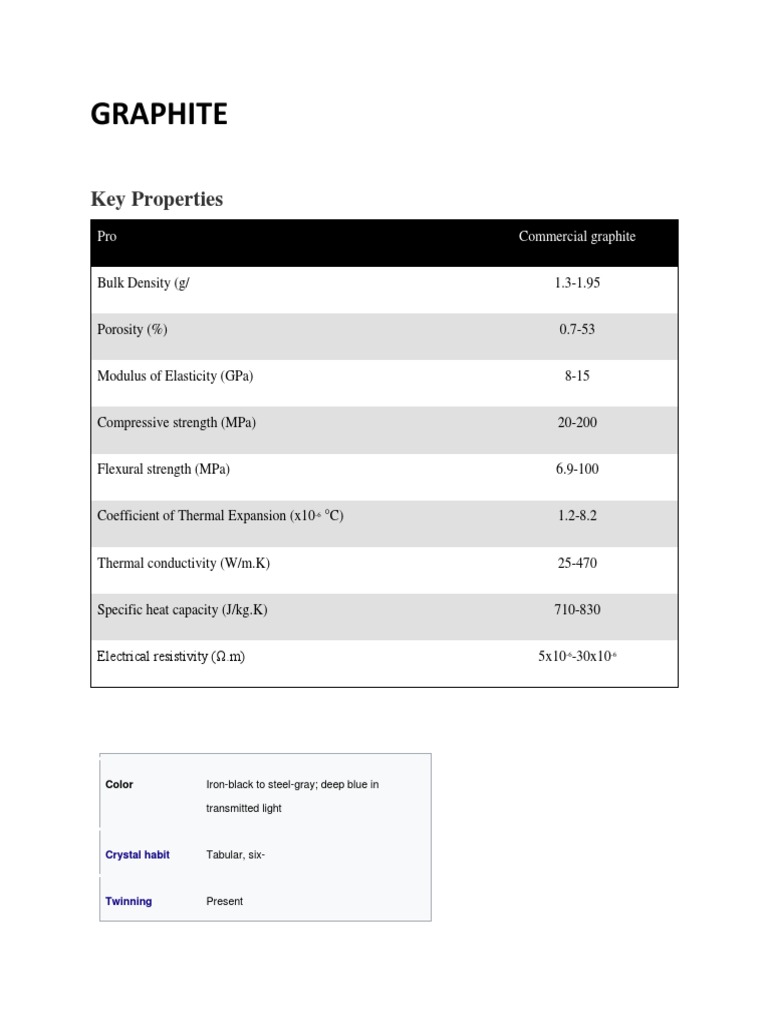Click the Color property label
The image size is (768, 1024).
[119, 785]
